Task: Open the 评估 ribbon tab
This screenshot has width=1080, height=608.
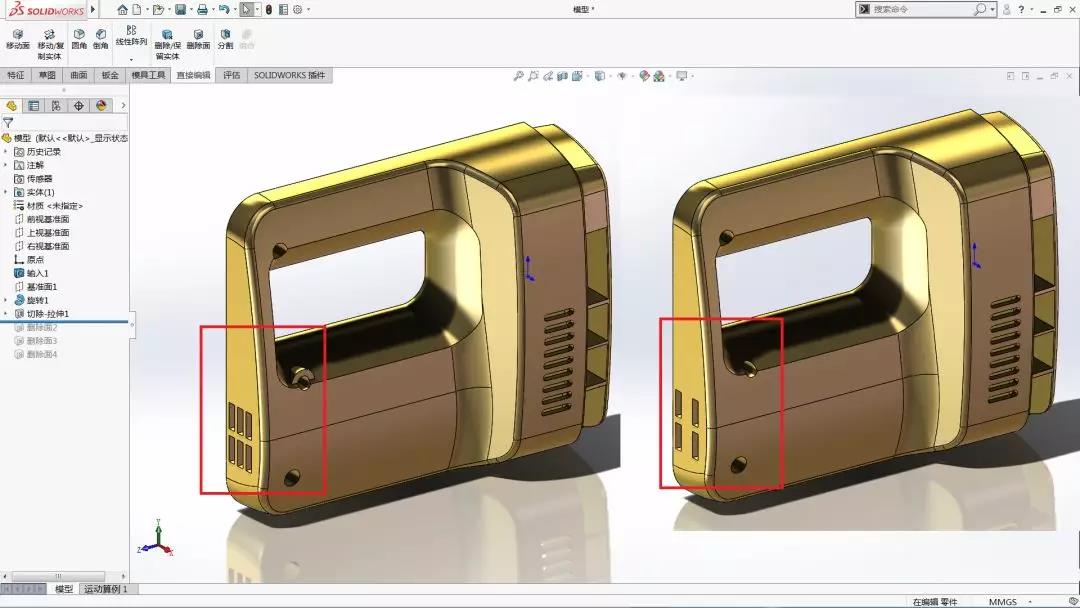Action: pos(231,75)
